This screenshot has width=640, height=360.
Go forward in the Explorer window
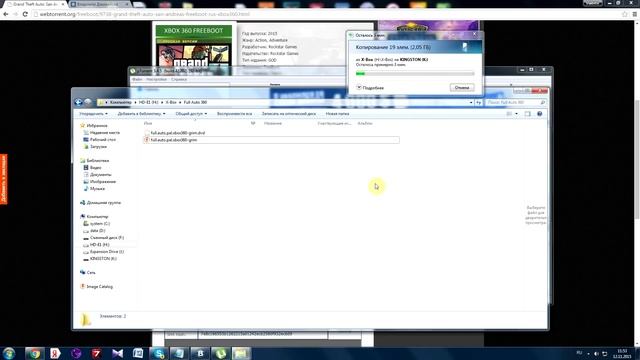tap(88, 102)
